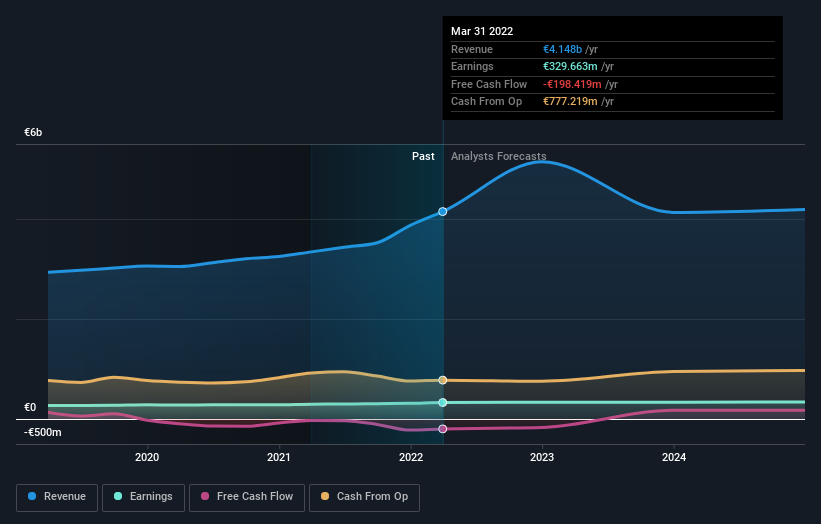821x524 pixels.
Task: Click the €0 y-axis label
Action: 30,407
